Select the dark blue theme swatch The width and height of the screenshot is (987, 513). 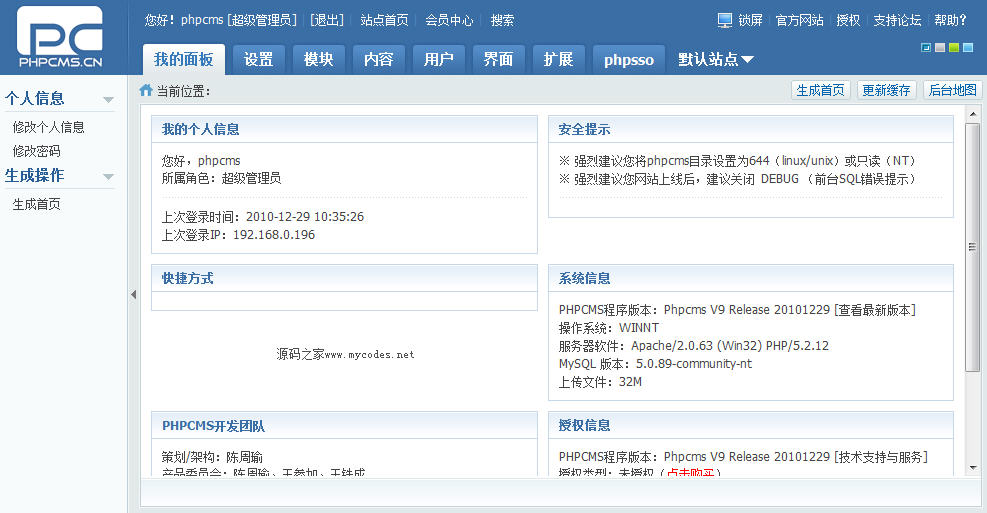click(926, 47)
